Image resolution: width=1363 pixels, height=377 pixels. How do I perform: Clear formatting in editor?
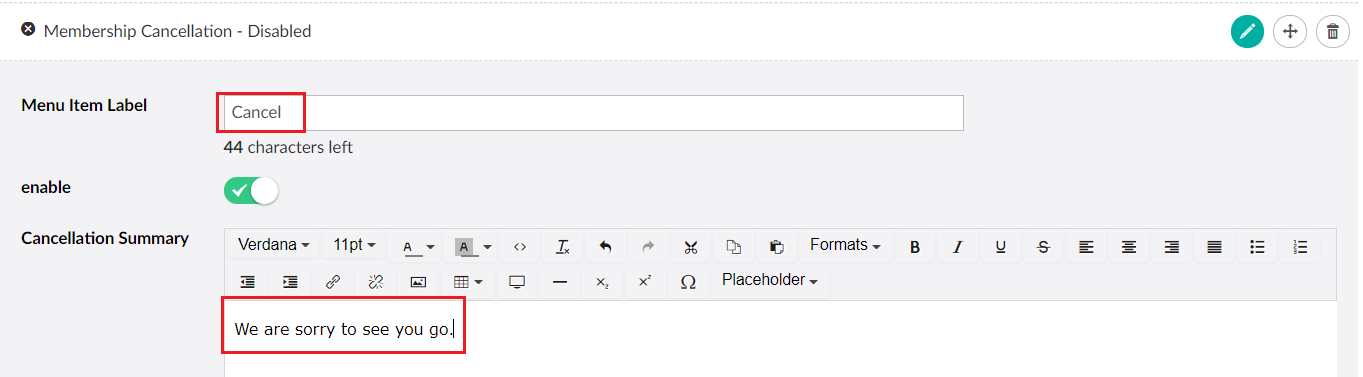pyautogui.click(x=562, y=247)
